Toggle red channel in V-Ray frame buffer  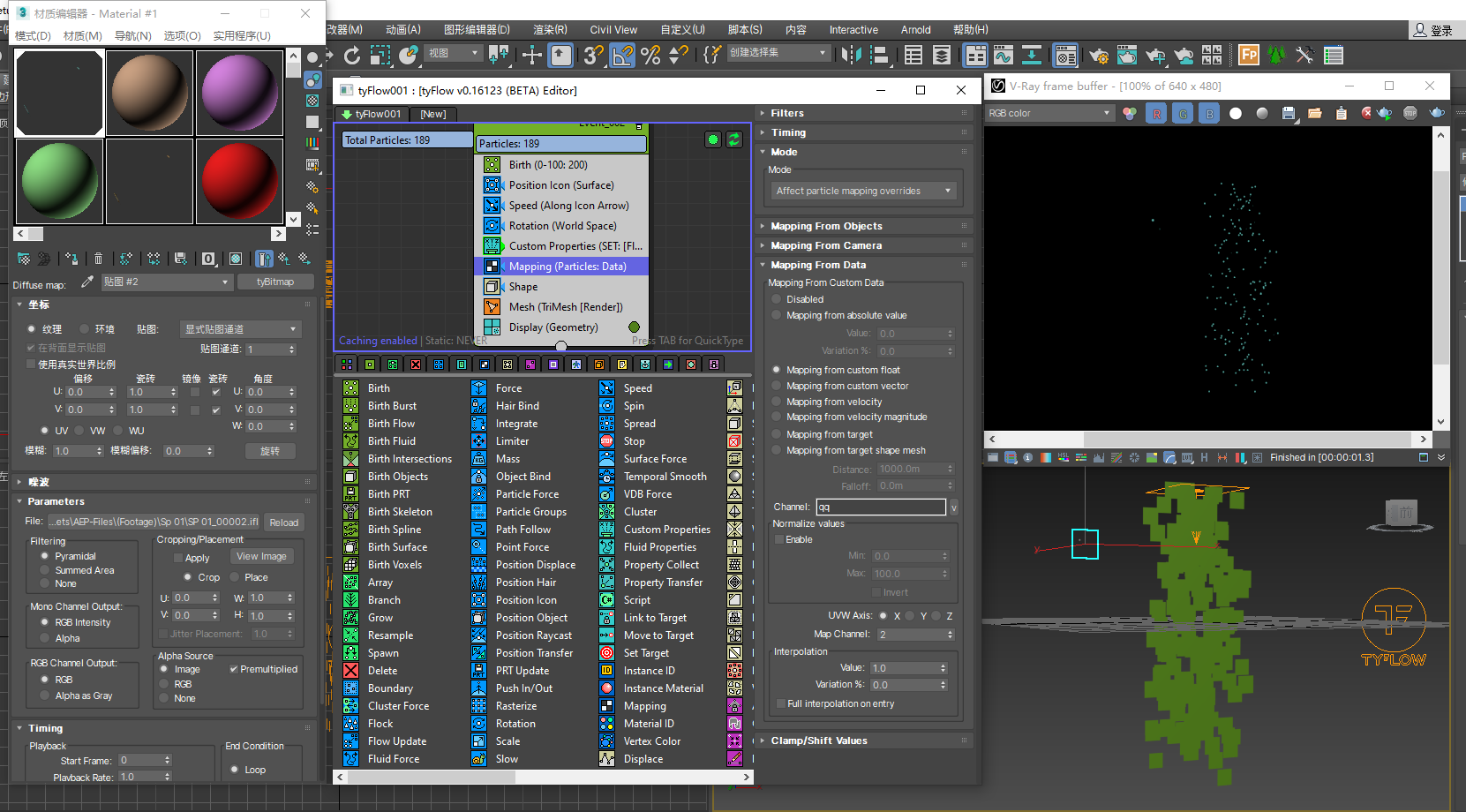(x=1156, y=113)
